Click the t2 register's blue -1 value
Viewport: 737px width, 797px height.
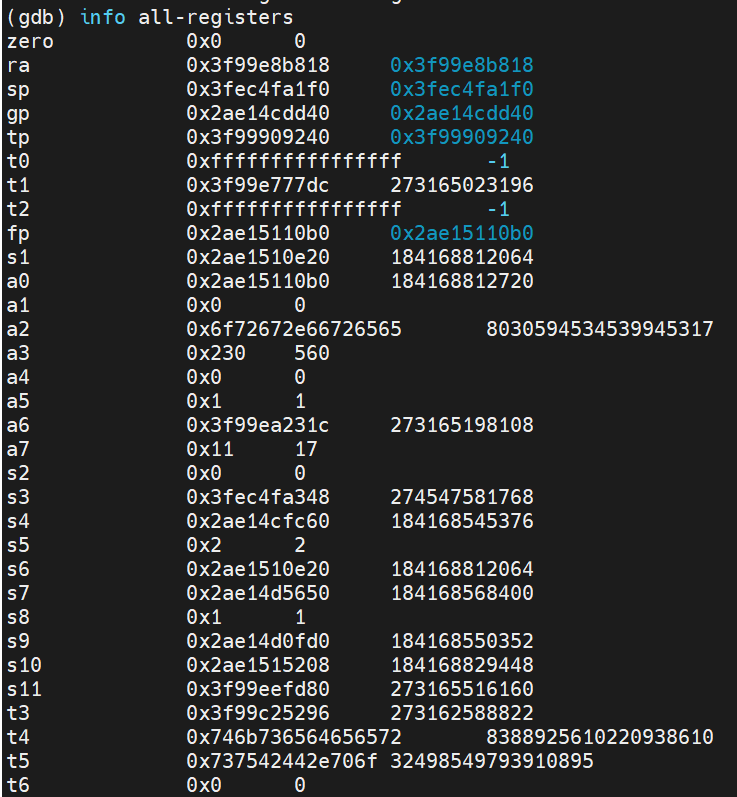(x=498, y=209)
